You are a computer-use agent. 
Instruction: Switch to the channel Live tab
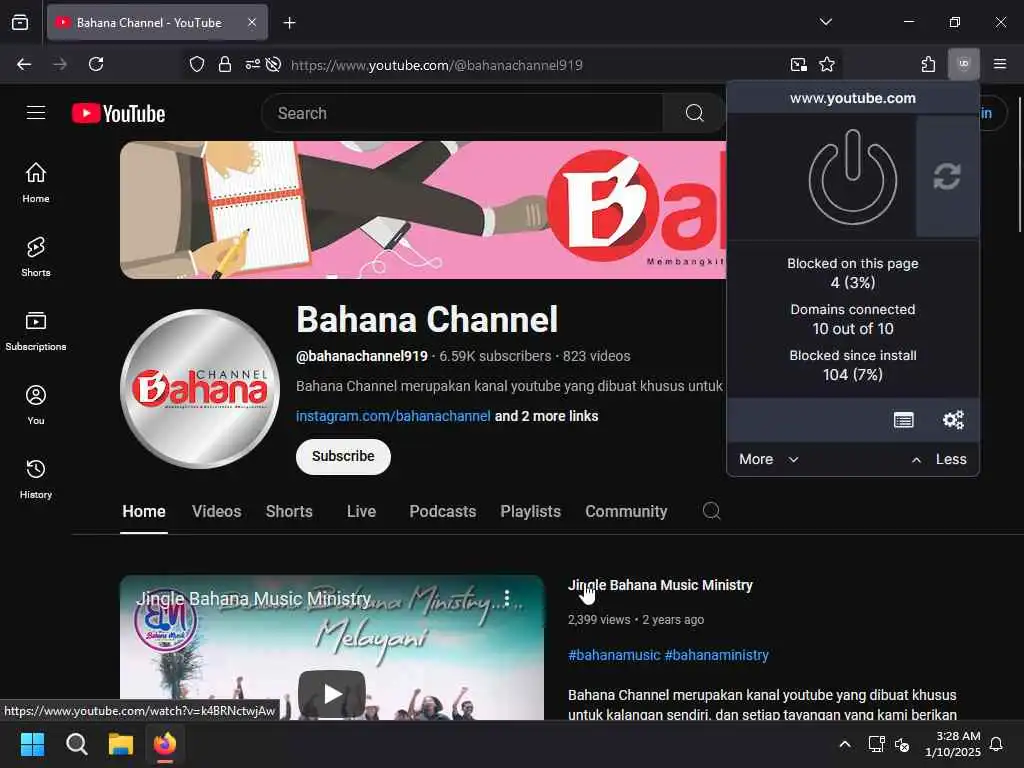[361, 511]
